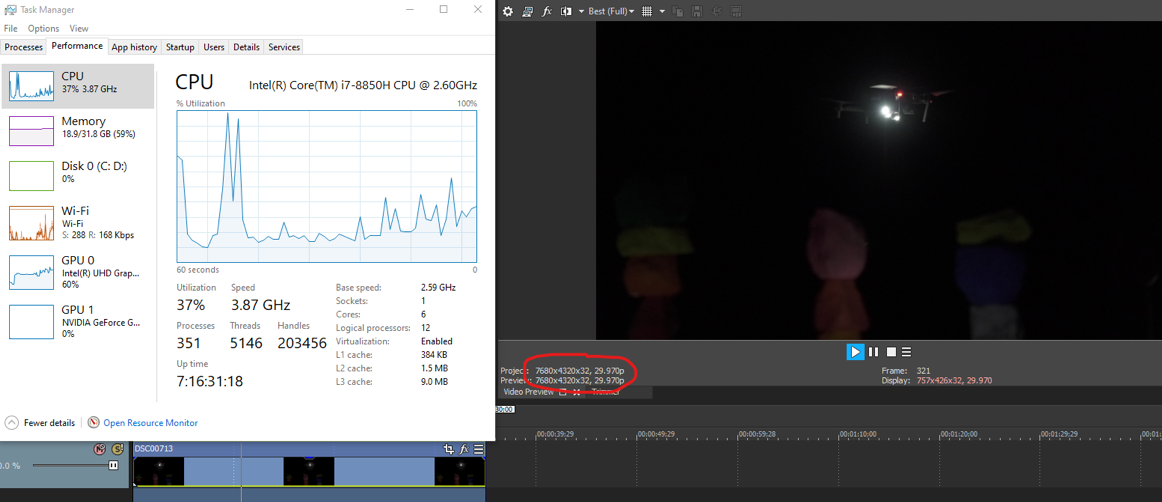The height and width of the screenshot is (502, 1162).
Task: Select the Performance tab
Action: pos(77,46)
